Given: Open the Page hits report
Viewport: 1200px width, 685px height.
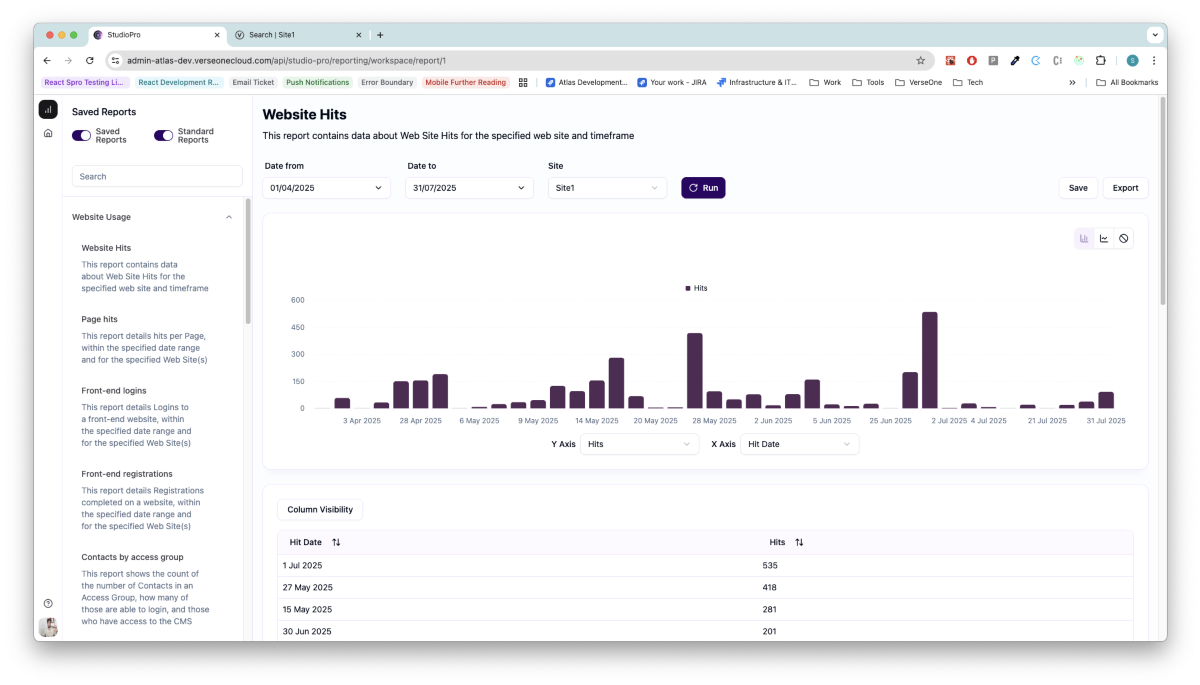Looking at the screenshot, I should [x=99, y=319].
